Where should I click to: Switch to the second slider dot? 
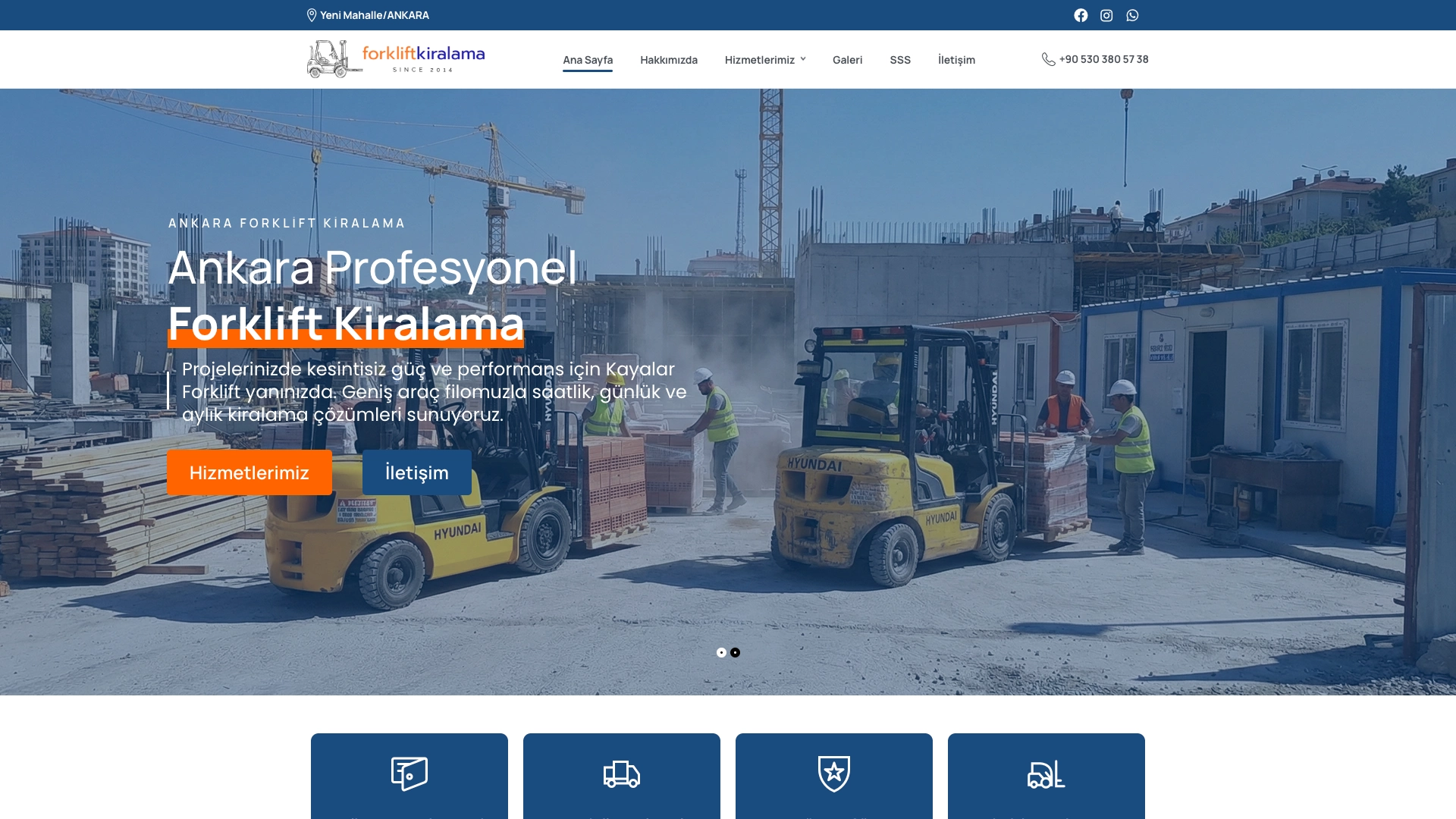[x=735, y=652]
